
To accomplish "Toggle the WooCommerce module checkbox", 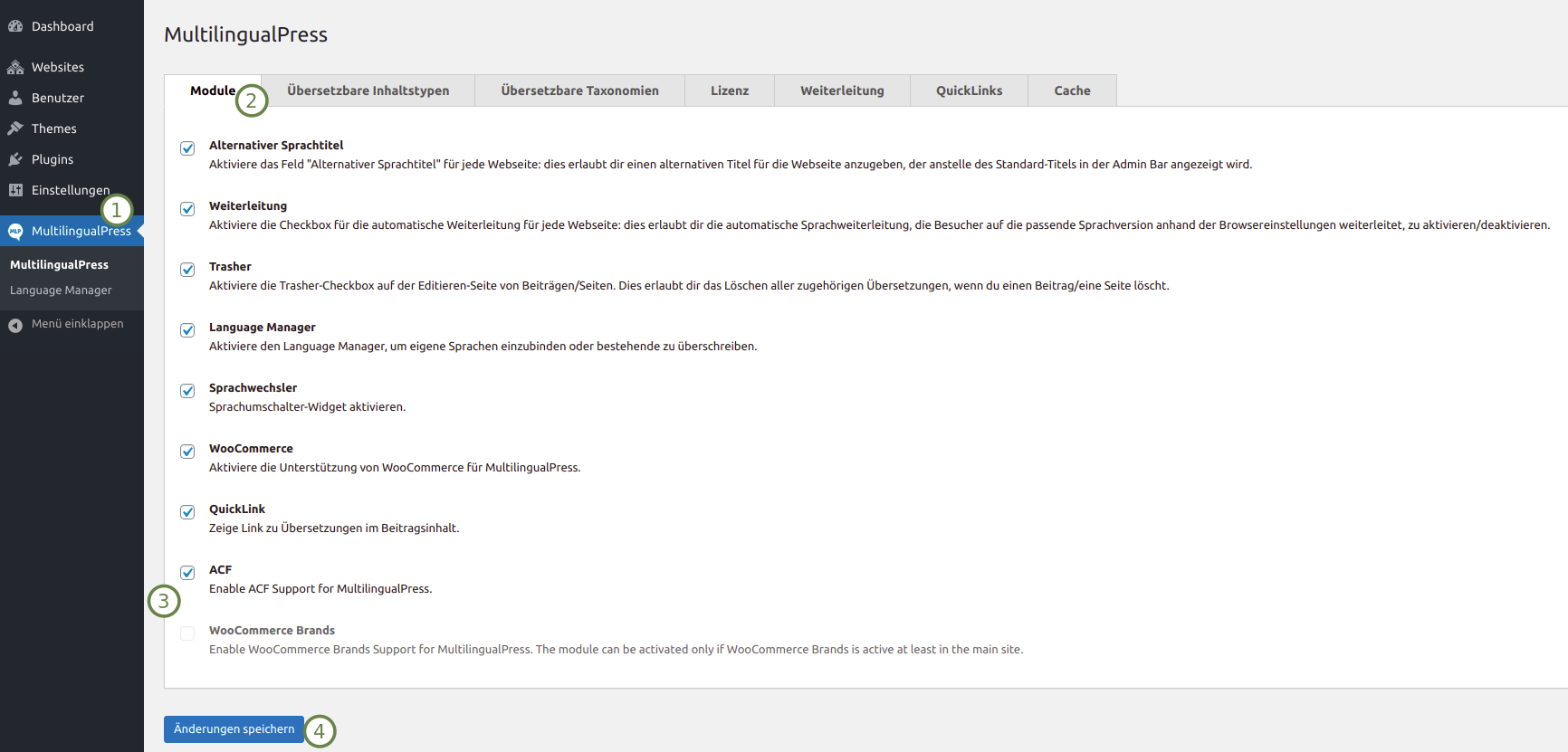I will (x=187, y=452).
